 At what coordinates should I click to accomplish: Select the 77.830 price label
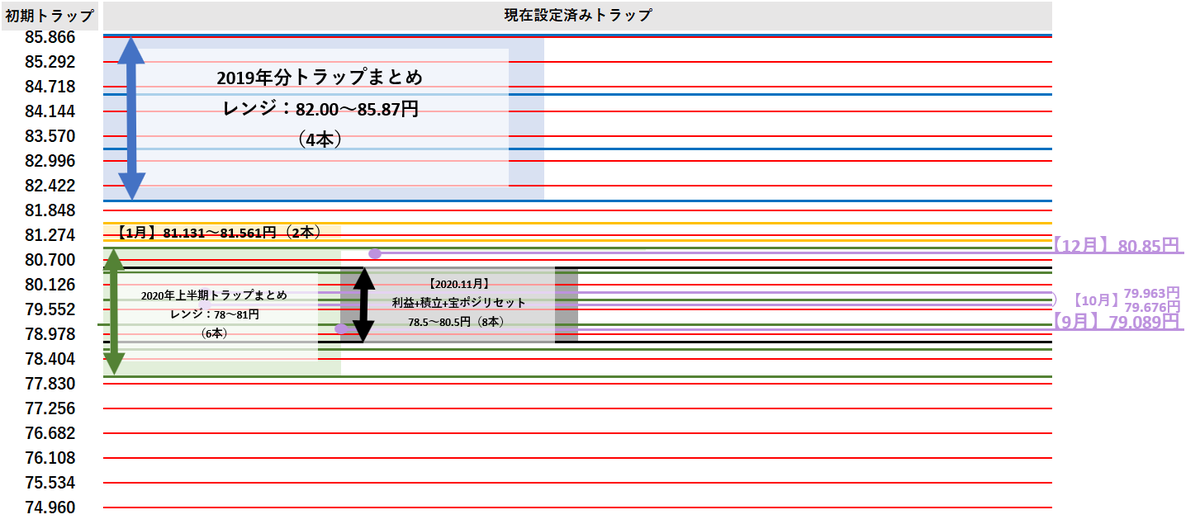point(49,384)
